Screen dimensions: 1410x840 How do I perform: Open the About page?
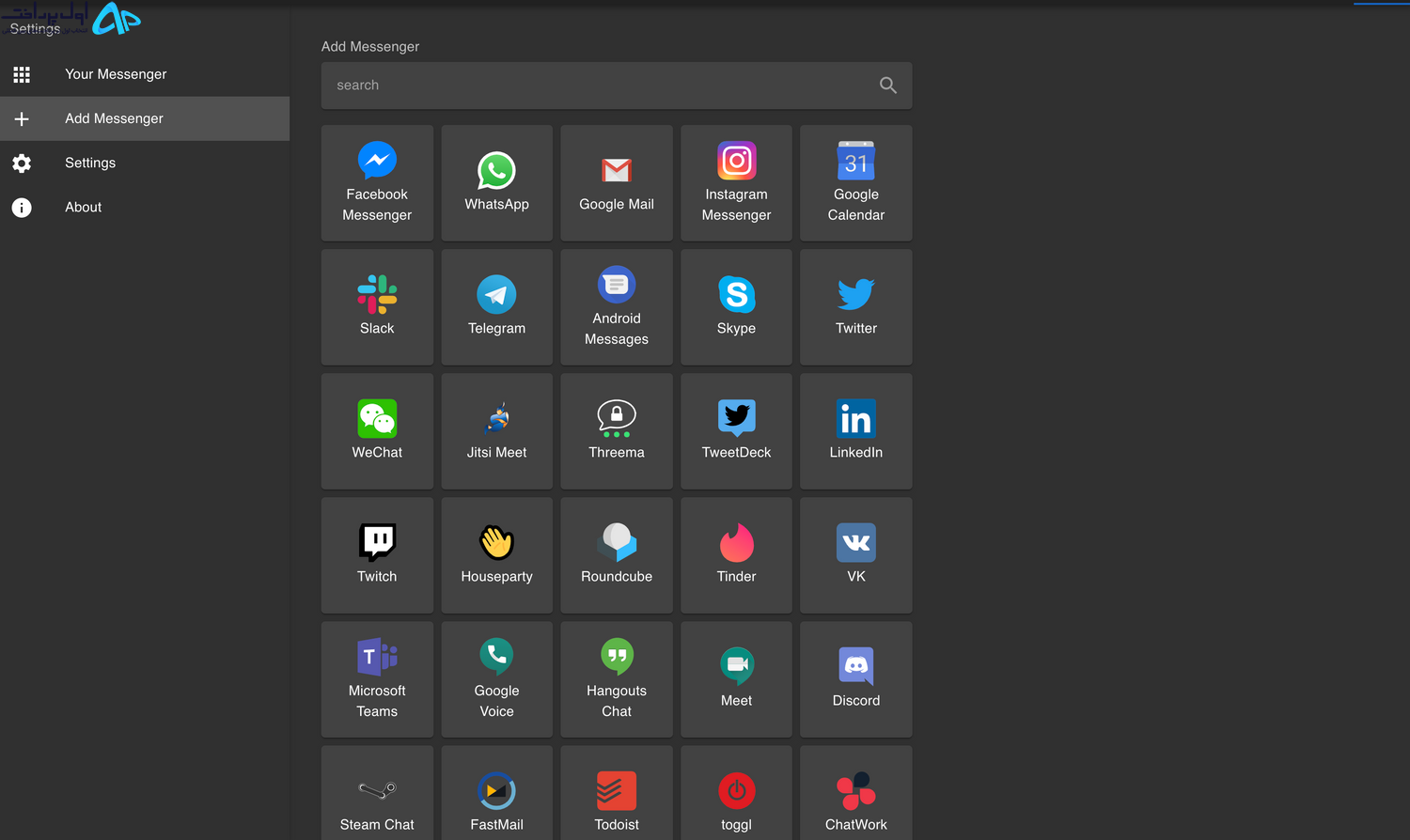coord(145,207)
